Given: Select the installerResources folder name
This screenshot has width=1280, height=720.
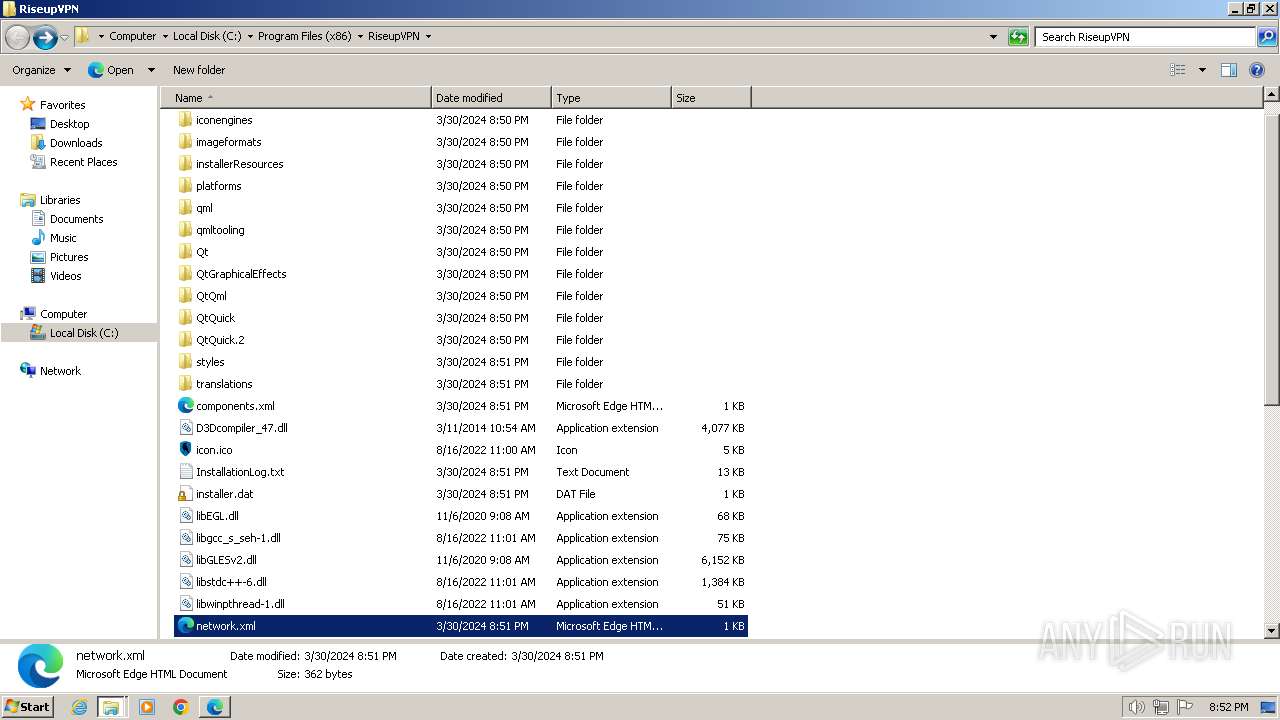Looking at the screenshot, I should click(x=240, y=164).
